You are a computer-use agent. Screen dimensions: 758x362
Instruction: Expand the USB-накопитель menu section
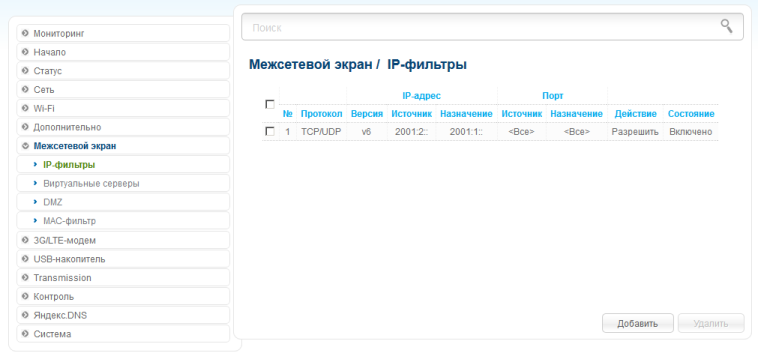coord(123,259)
